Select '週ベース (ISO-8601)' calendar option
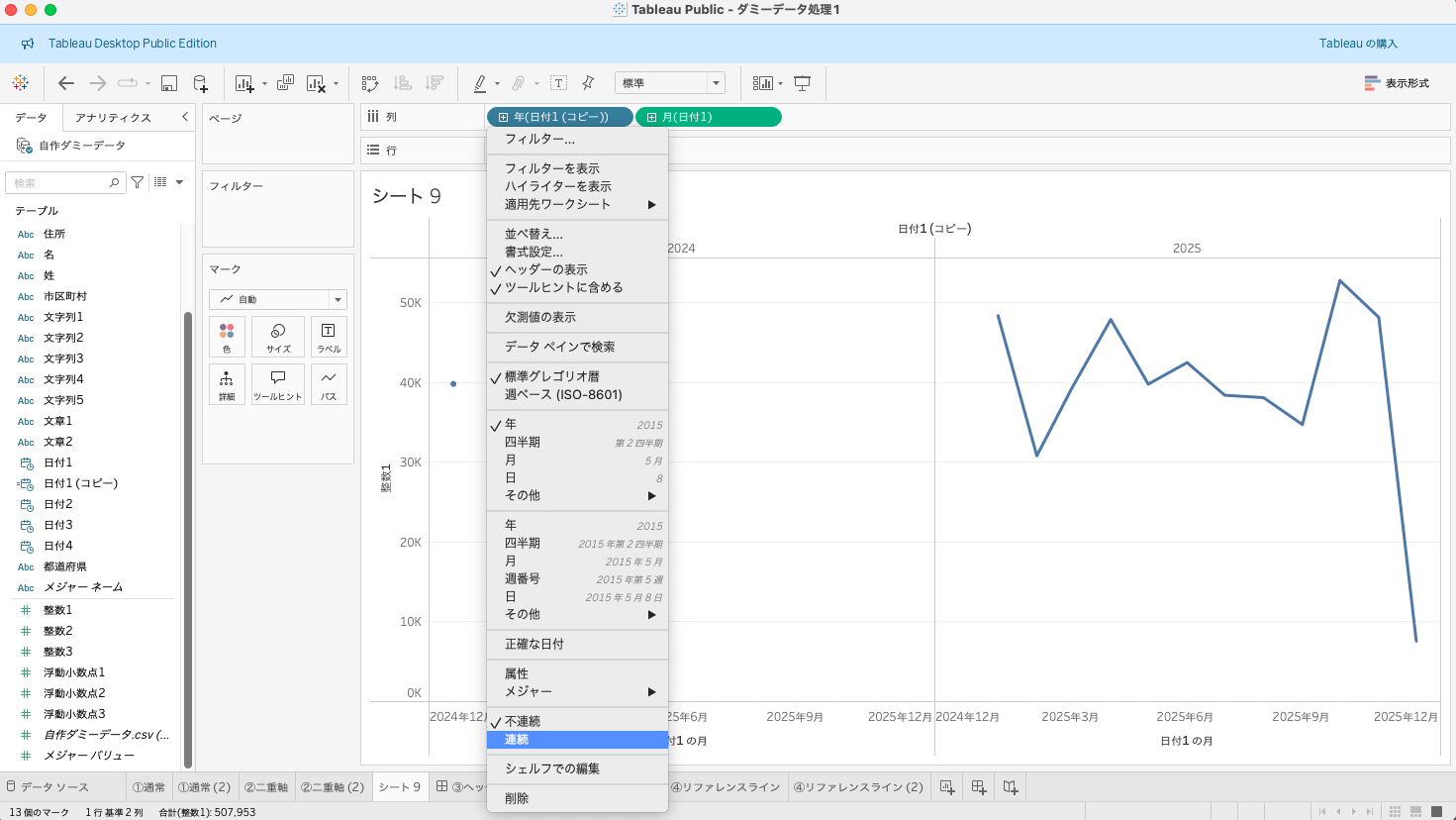 coord(563,394)
